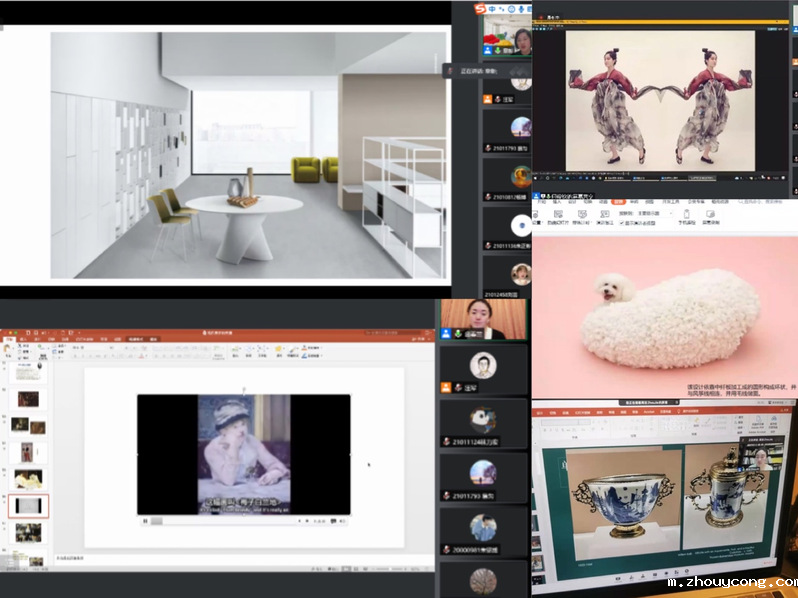This screenshot has height=598, width=798.
Task: Select the highlighted video slide thumbnail
Action: click(x=28, y=506)
